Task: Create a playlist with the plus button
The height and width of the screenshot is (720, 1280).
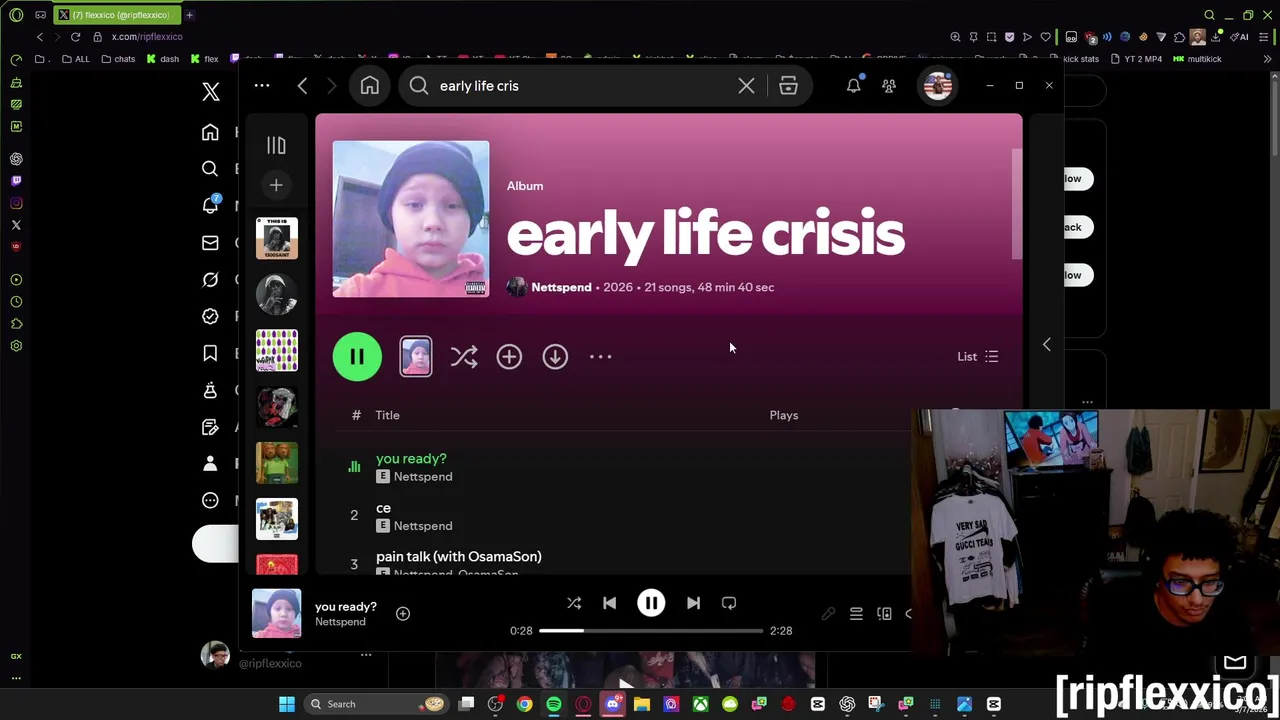Action: pos(276,185)
